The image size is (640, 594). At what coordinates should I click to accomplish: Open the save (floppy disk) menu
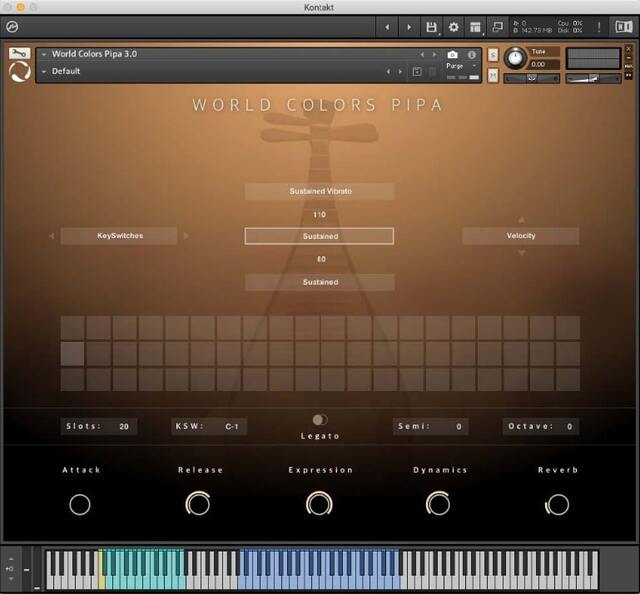click(431, 27)
